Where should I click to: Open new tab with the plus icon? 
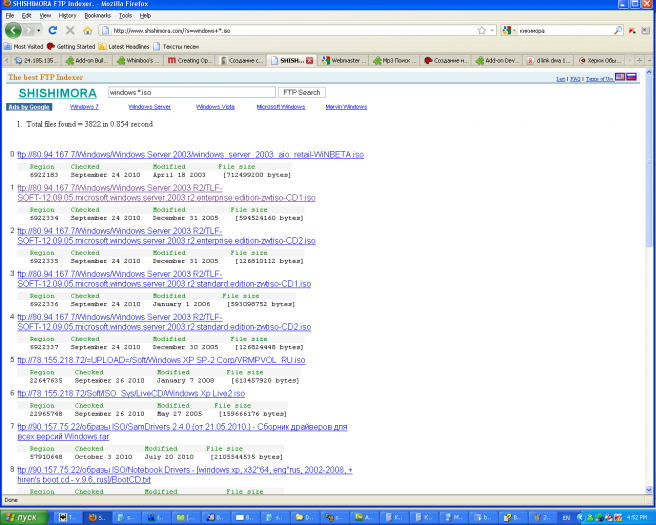[x=639, y=61]
